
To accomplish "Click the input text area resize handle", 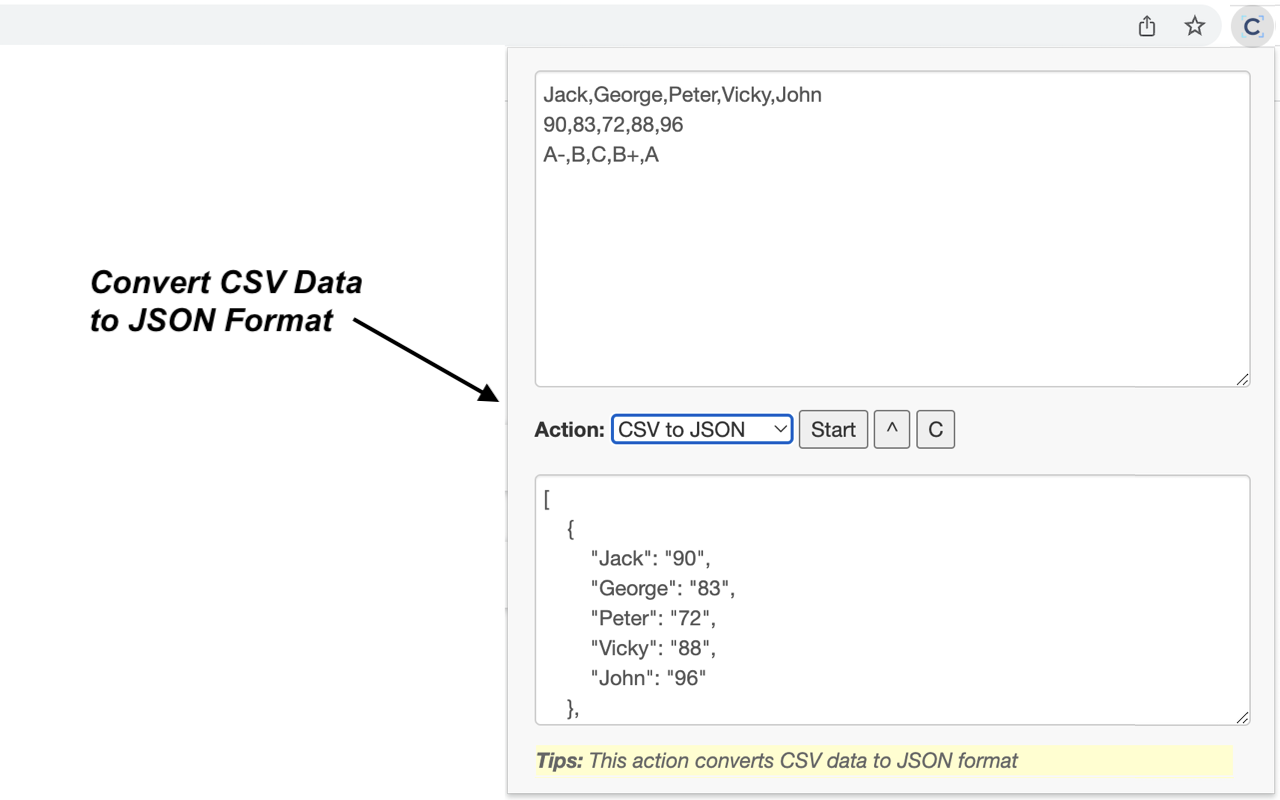I will pyautogui.click(x=1242, y=379).
